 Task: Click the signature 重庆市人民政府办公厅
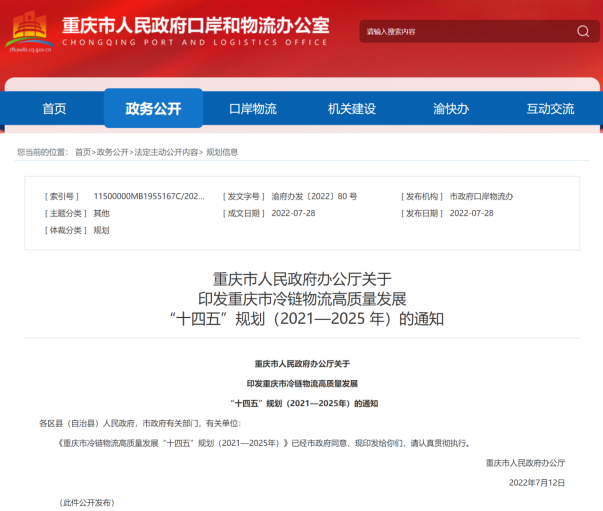[x=525, y=463]
